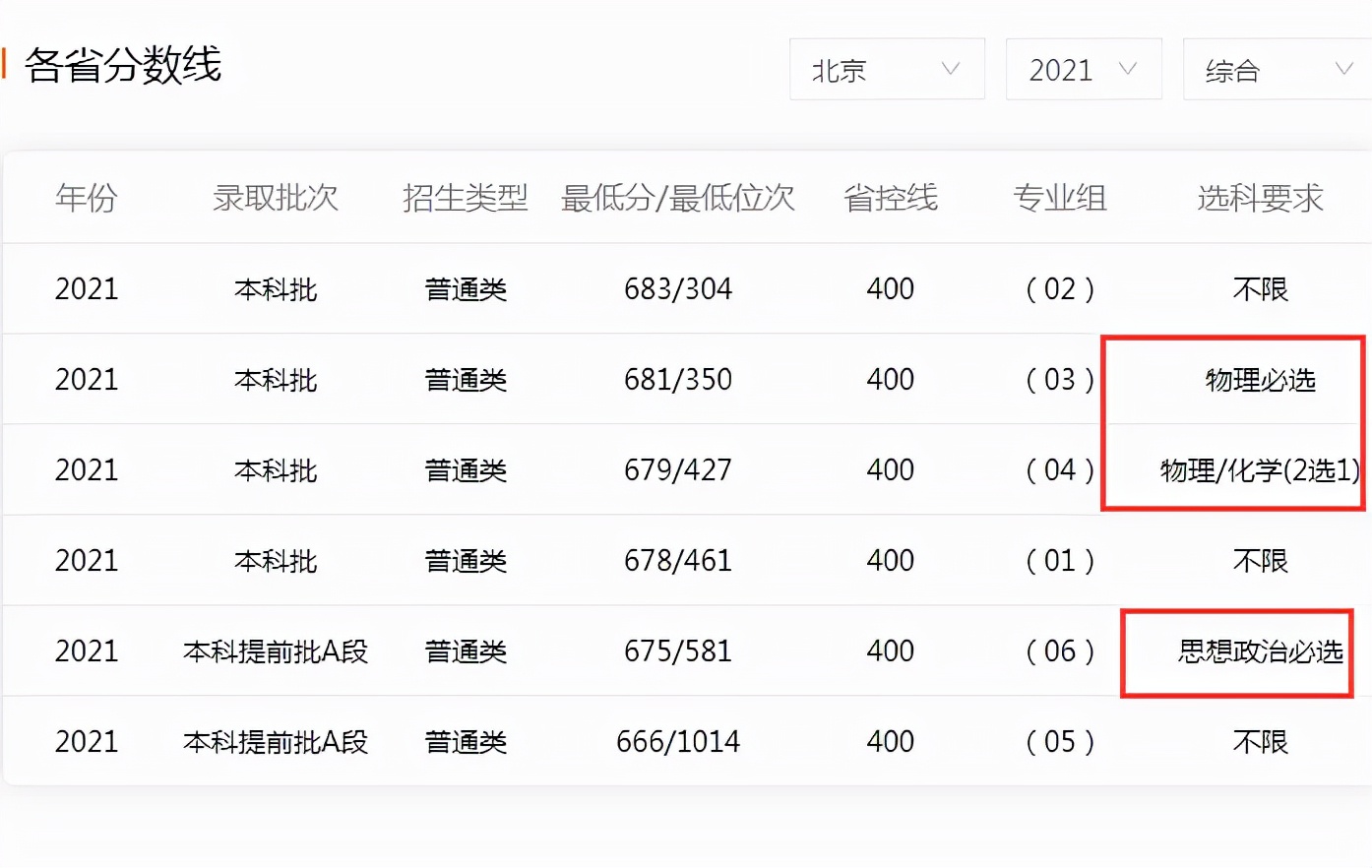This screenshot has height=868, width=1372.
Task: Select the 各省分数线 section title
Action: click(128, 67)
